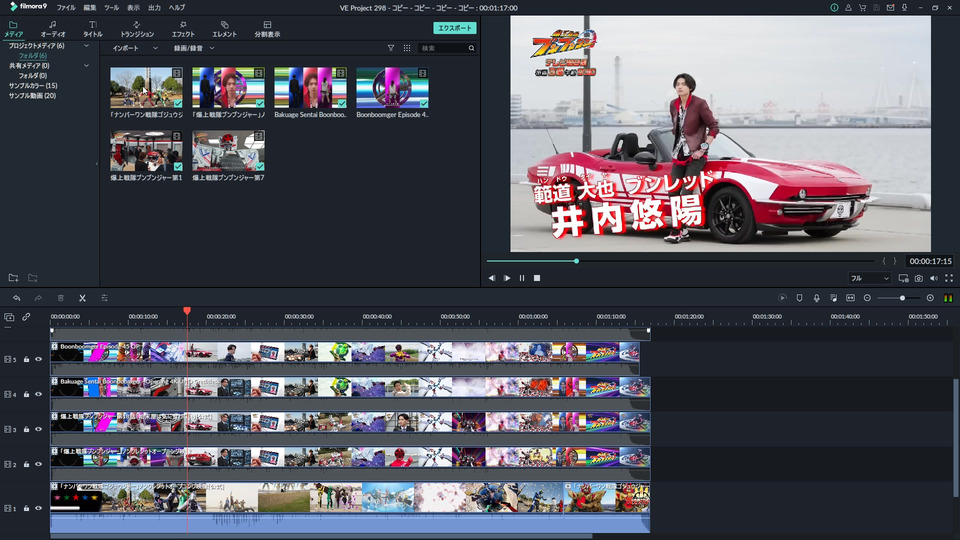Image resolution: width=960 pixels, height=540 pixels.
Task: Open the audio adjust settings icon
Action: 104,298
